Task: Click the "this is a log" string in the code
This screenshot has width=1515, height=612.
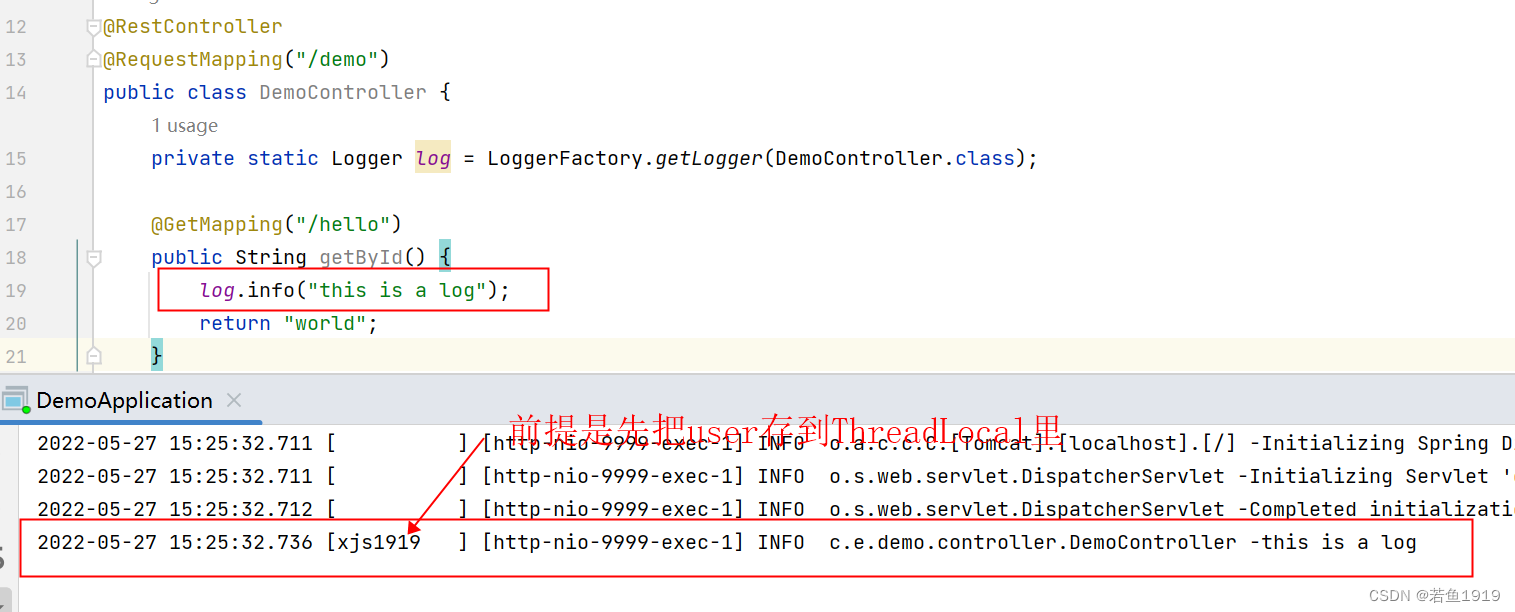Action: (397, 291)
